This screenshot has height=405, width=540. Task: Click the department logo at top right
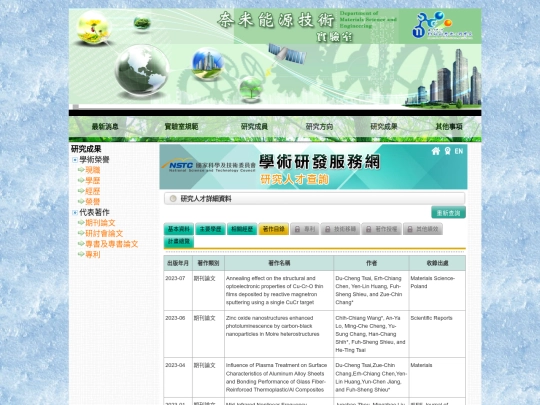click(x=442, y=25)
